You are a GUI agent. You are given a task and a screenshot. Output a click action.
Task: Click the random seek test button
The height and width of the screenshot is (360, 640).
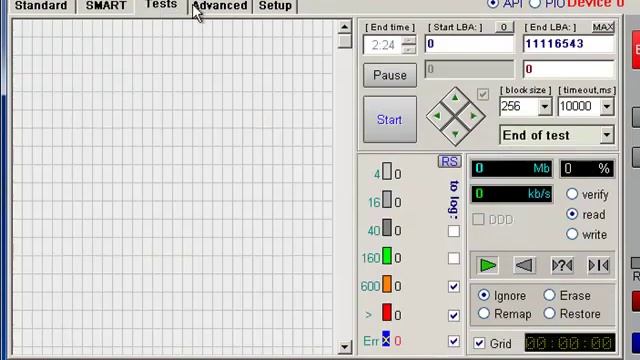click(x=562, y=265)
